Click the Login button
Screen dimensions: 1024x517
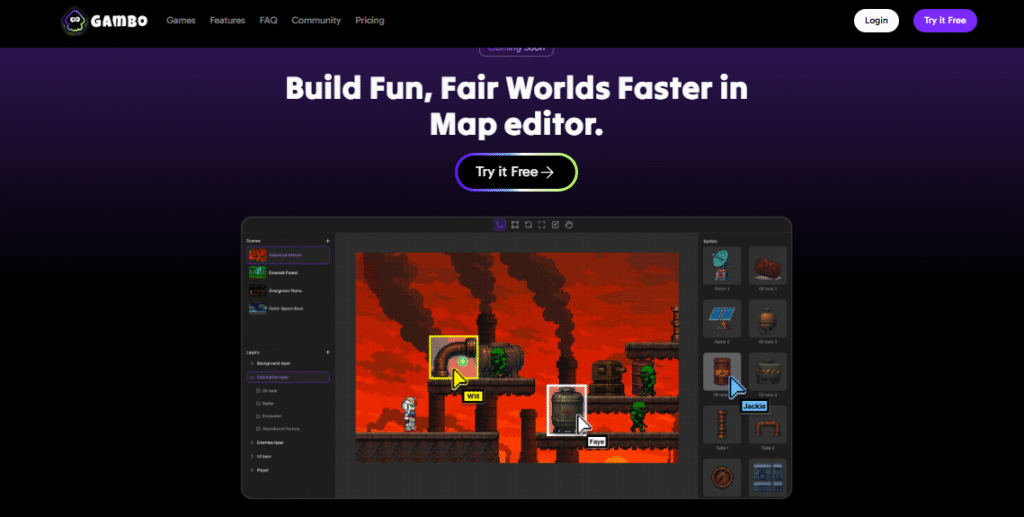(876, 20)
